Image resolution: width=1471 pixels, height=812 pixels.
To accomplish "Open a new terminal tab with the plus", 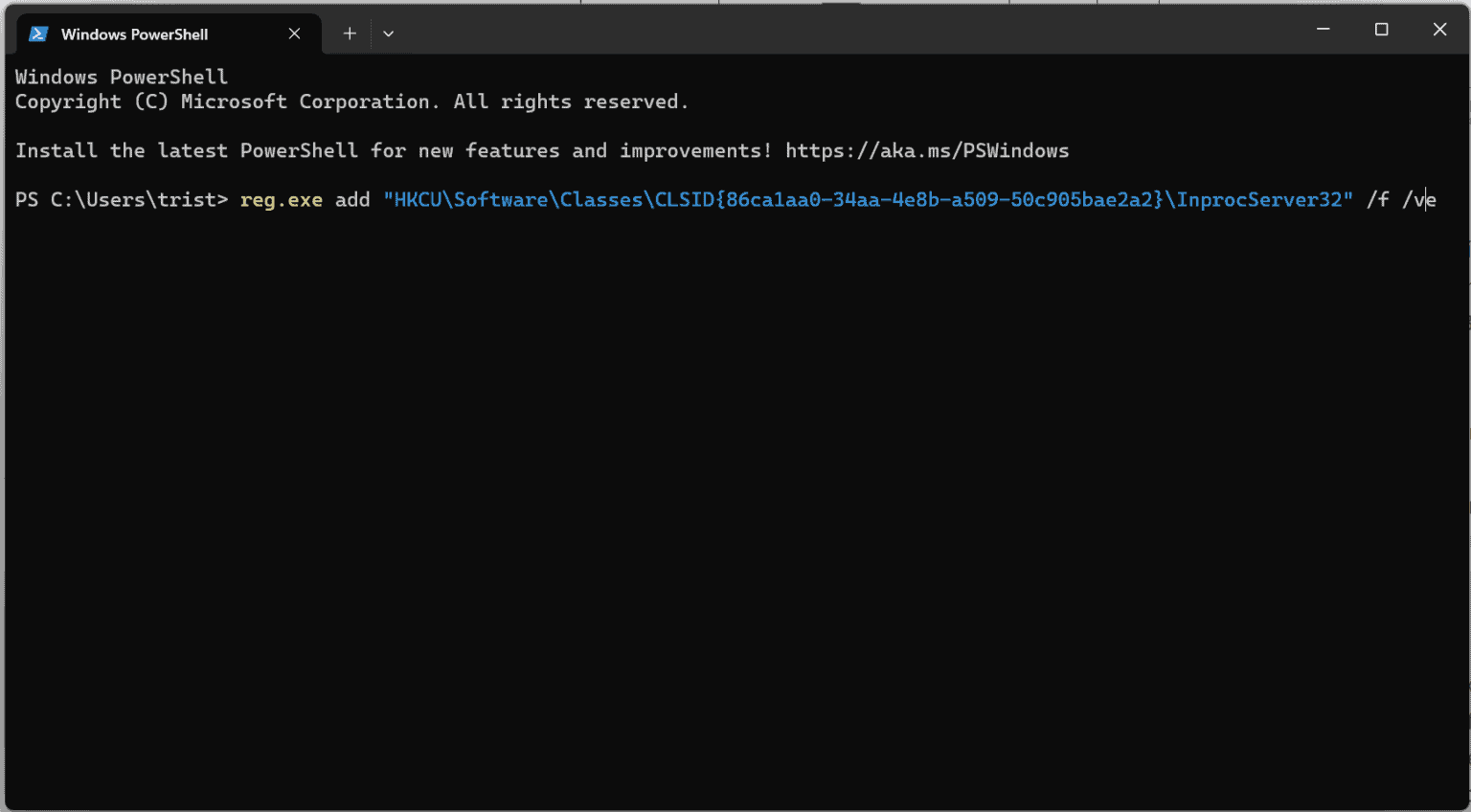I will 350,33.
